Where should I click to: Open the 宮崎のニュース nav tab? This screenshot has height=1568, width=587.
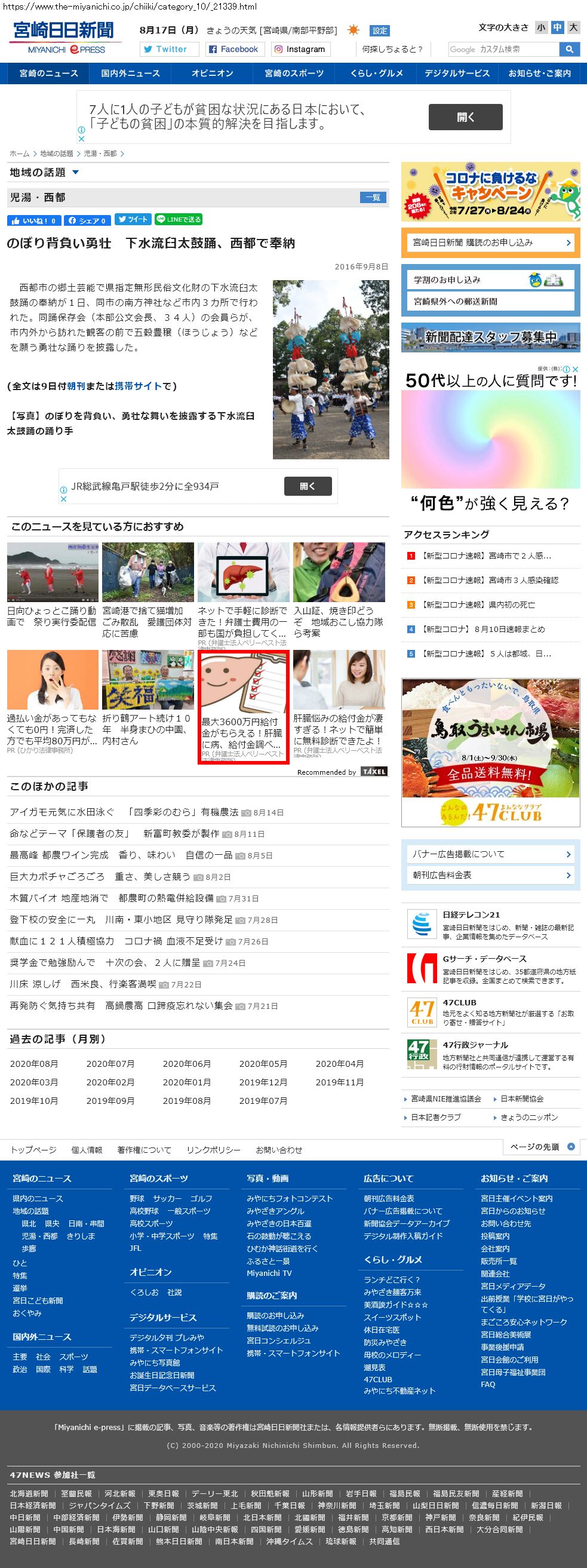pos(48,73)
